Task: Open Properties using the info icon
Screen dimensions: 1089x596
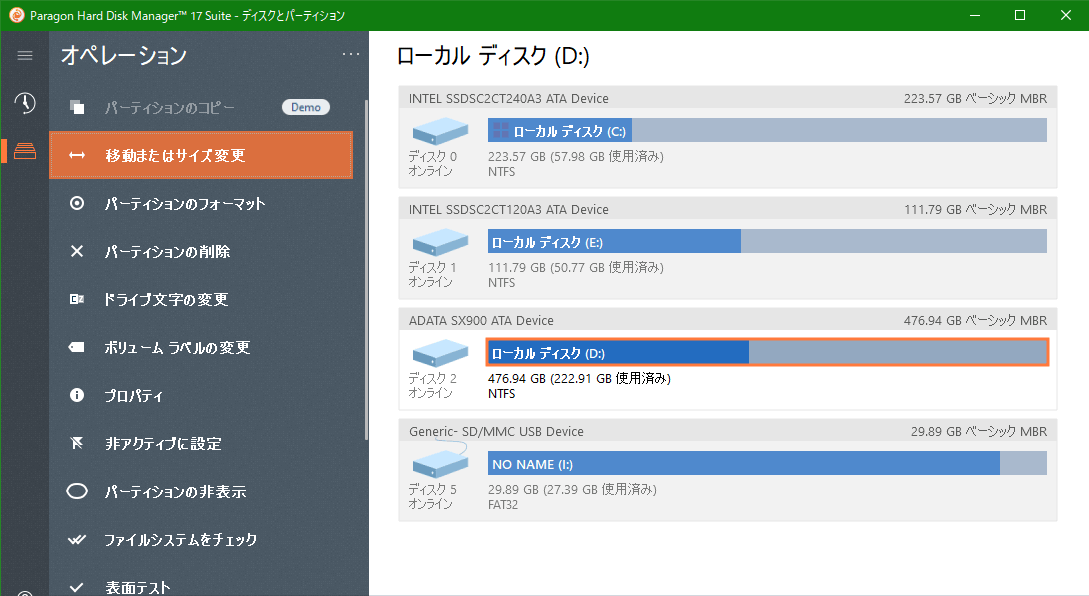Action: 77,395
